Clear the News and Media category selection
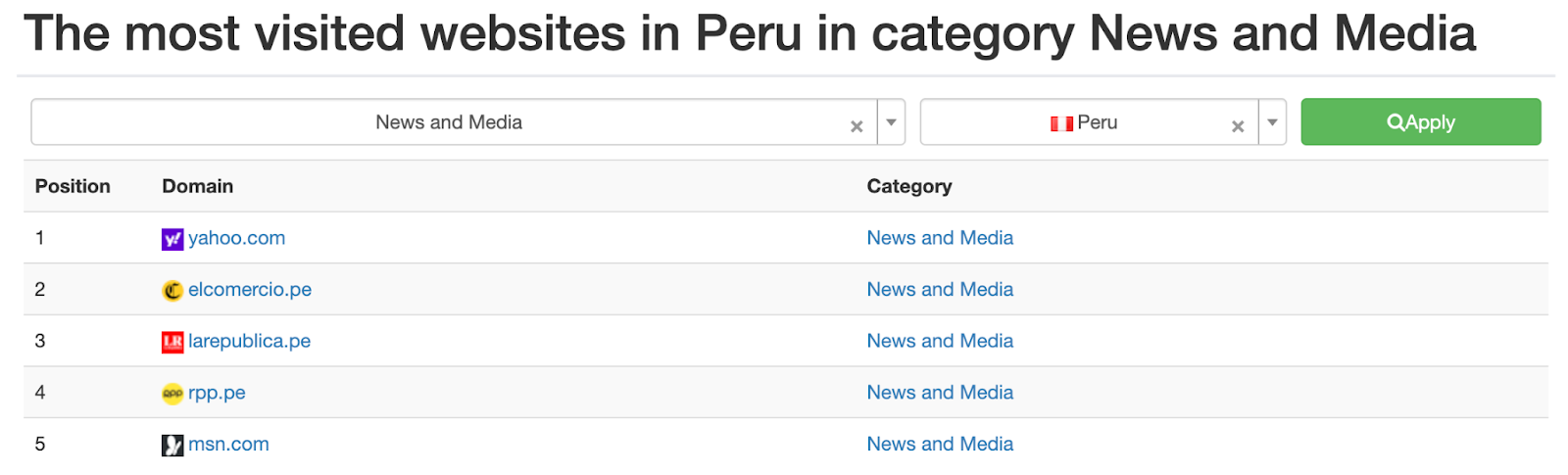Image resolution: width=1568 pixels, height=475 pixels. pos(857,126)
